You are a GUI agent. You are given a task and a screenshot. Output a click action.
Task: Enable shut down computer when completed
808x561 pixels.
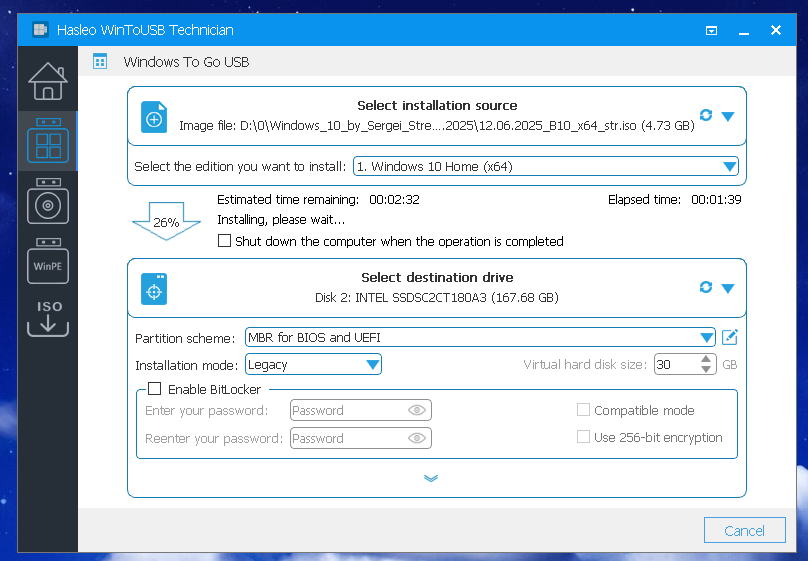(x=225, y=241)
